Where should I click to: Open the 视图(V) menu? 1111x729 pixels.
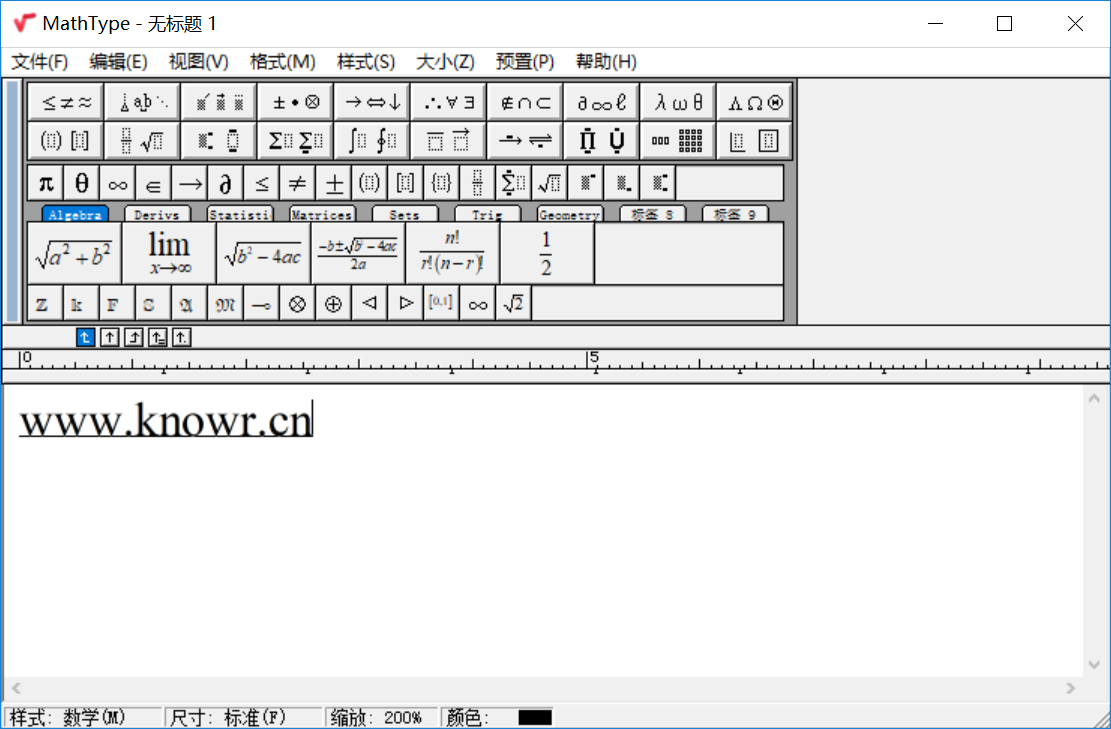point(198,62)
